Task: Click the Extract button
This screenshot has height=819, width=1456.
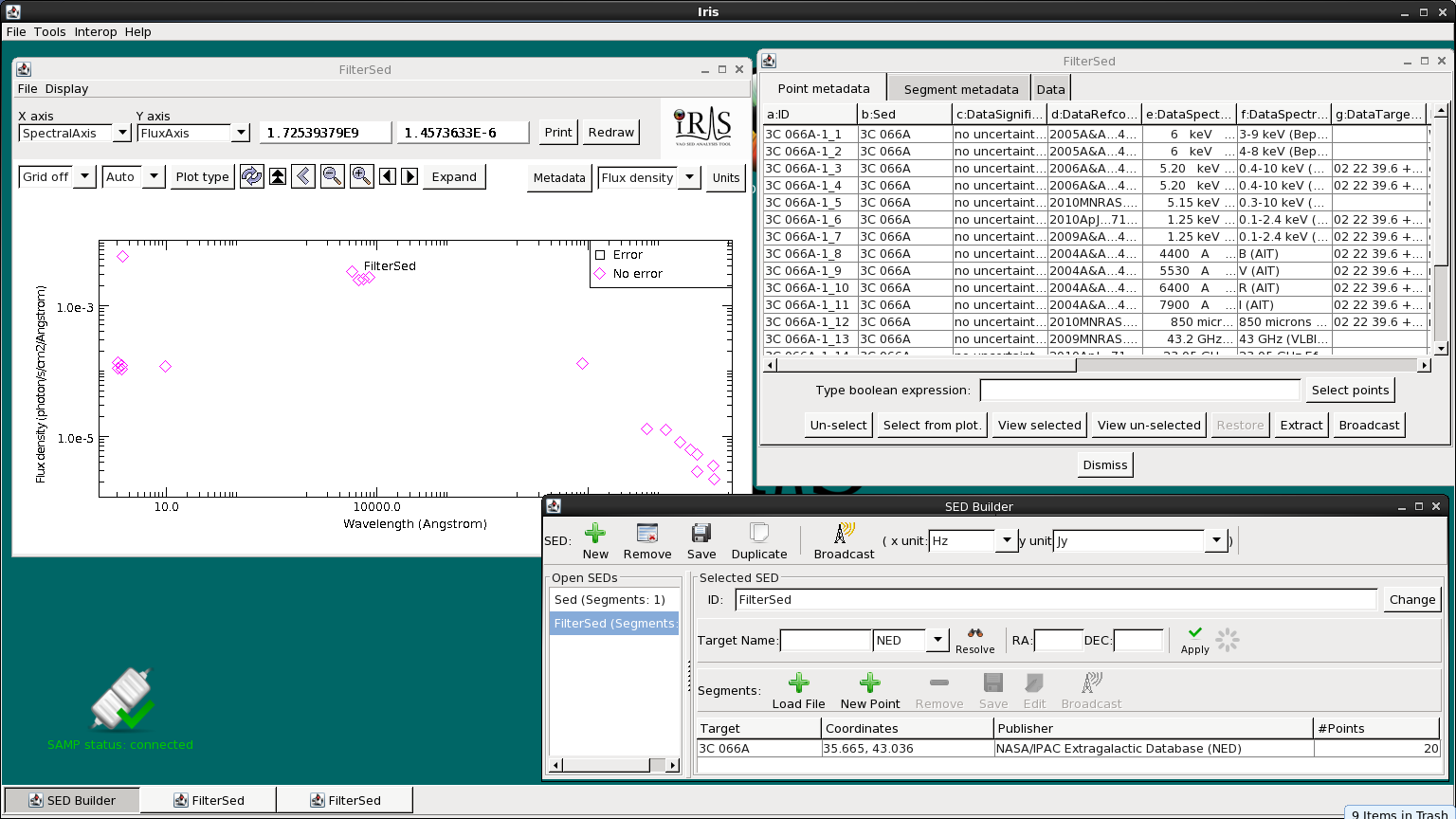Action: [1301, 425]
